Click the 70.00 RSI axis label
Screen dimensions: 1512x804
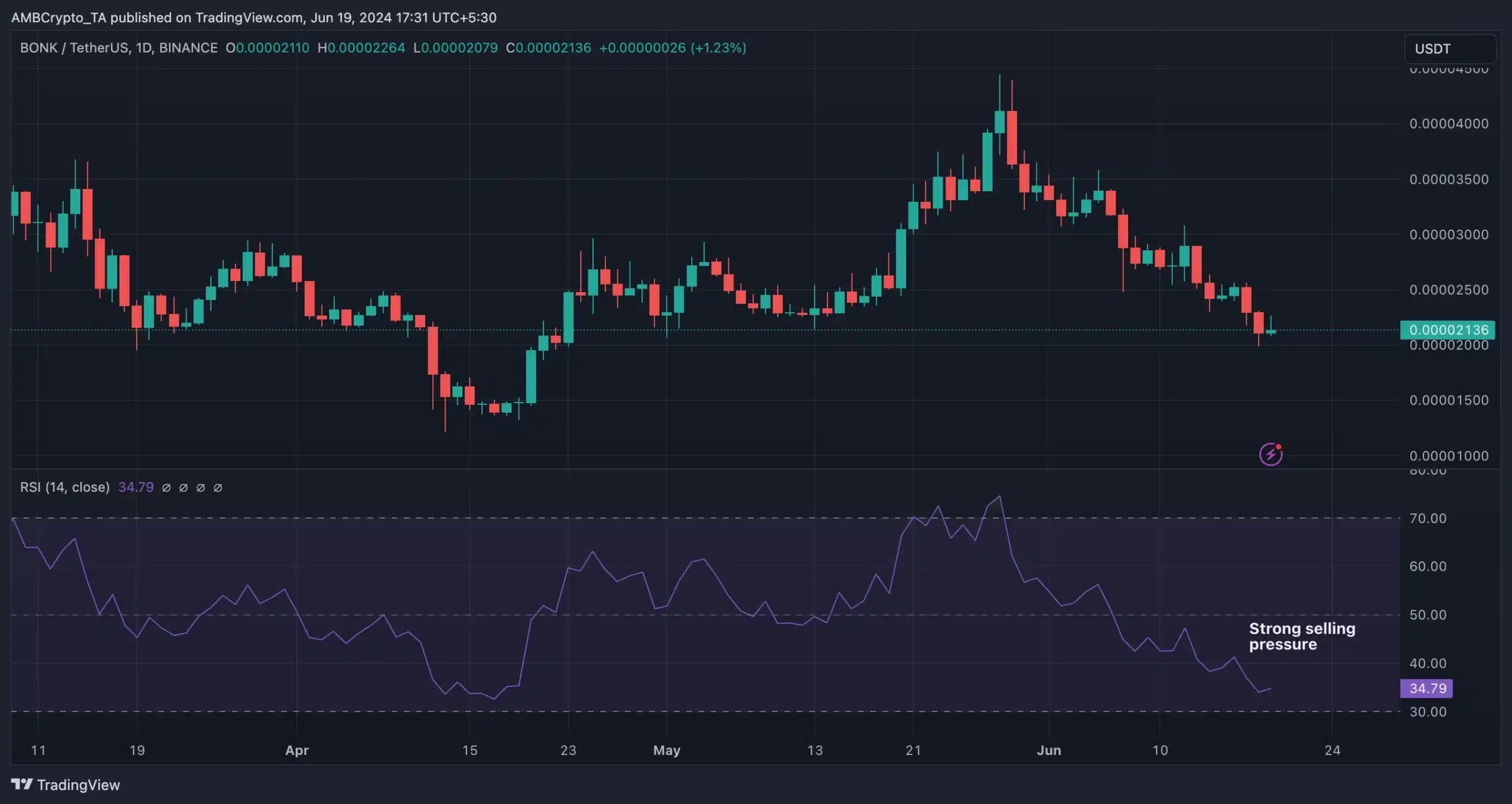tap(1428, 518)
